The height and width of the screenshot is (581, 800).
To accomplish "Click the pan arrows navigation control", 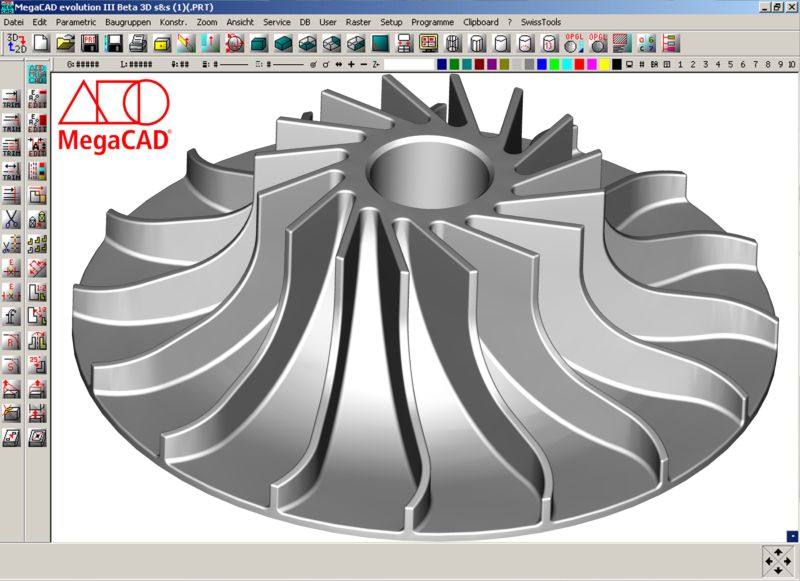I will [777, 561].
